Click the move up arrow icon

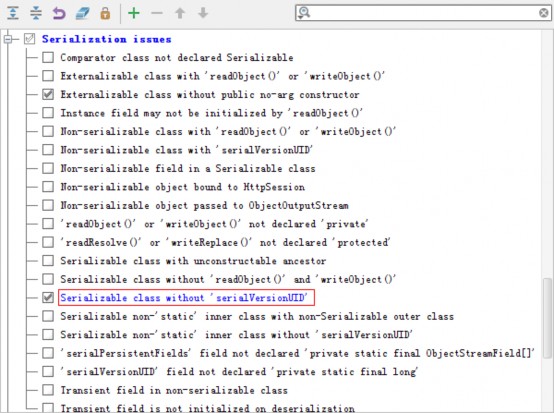coord(180,13)
